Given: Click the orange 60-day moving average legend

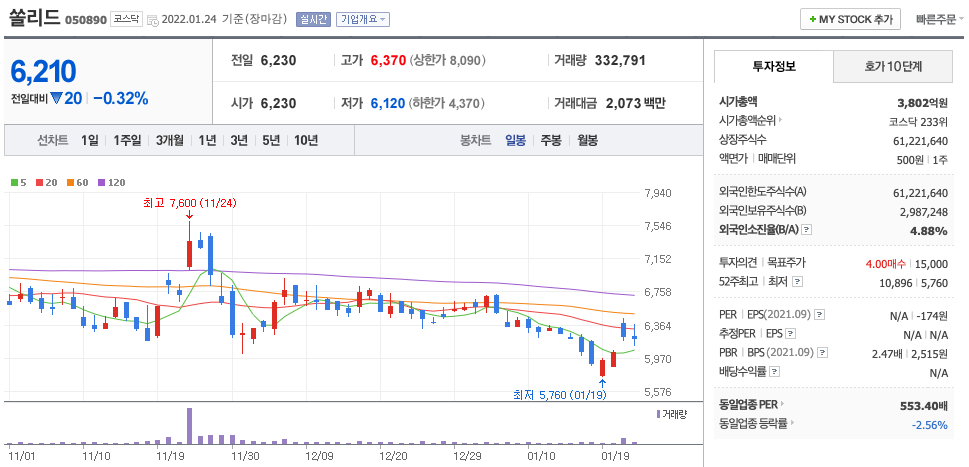Looking at the screenshot, I should coord(78,182).
